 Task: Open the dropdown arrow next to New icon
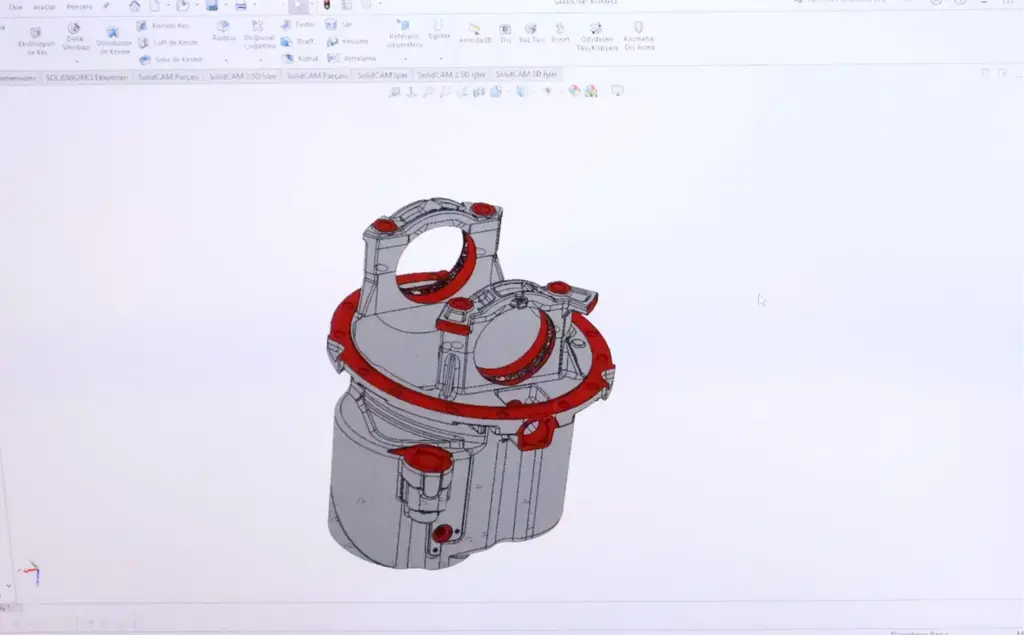point(167,6)
